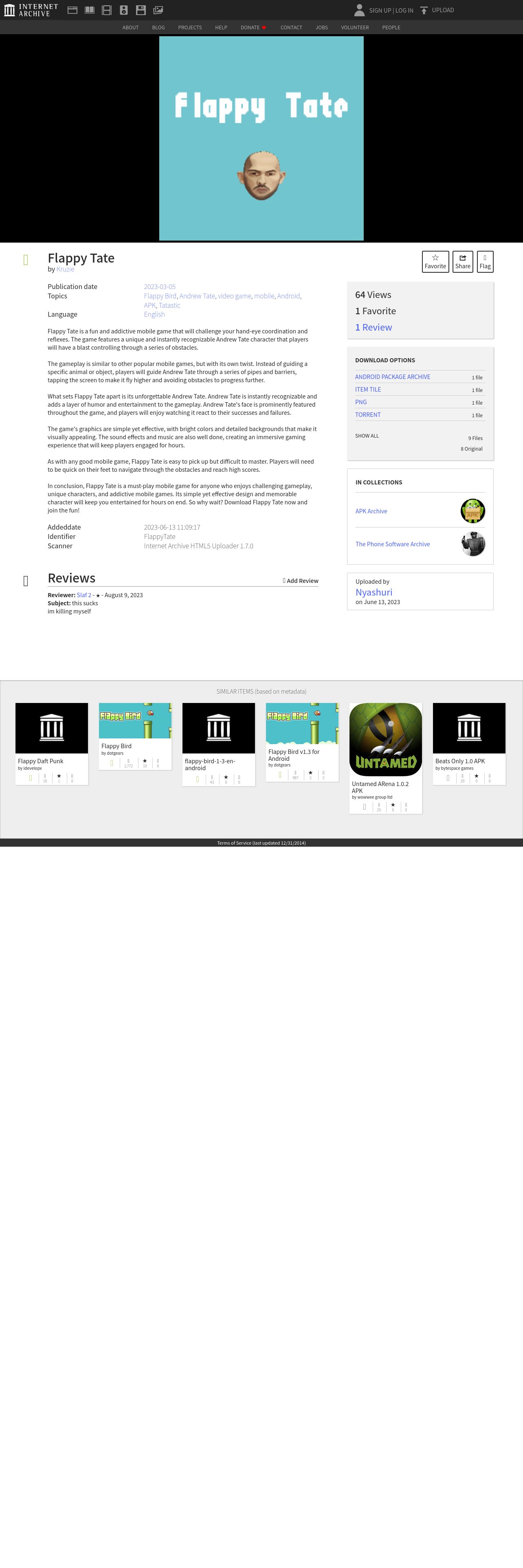This screenshot has width=523, height=1568.
Task: Download the TORRENT file
Action: point(368,415)
